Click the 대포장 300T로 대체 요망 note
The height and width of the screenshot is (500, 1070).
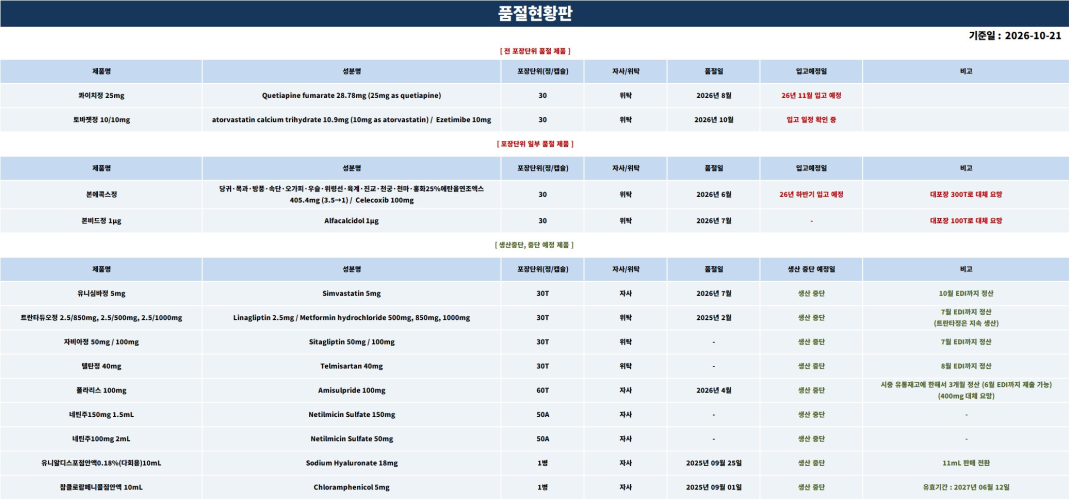pyautogui.click(x=966, y=194)
